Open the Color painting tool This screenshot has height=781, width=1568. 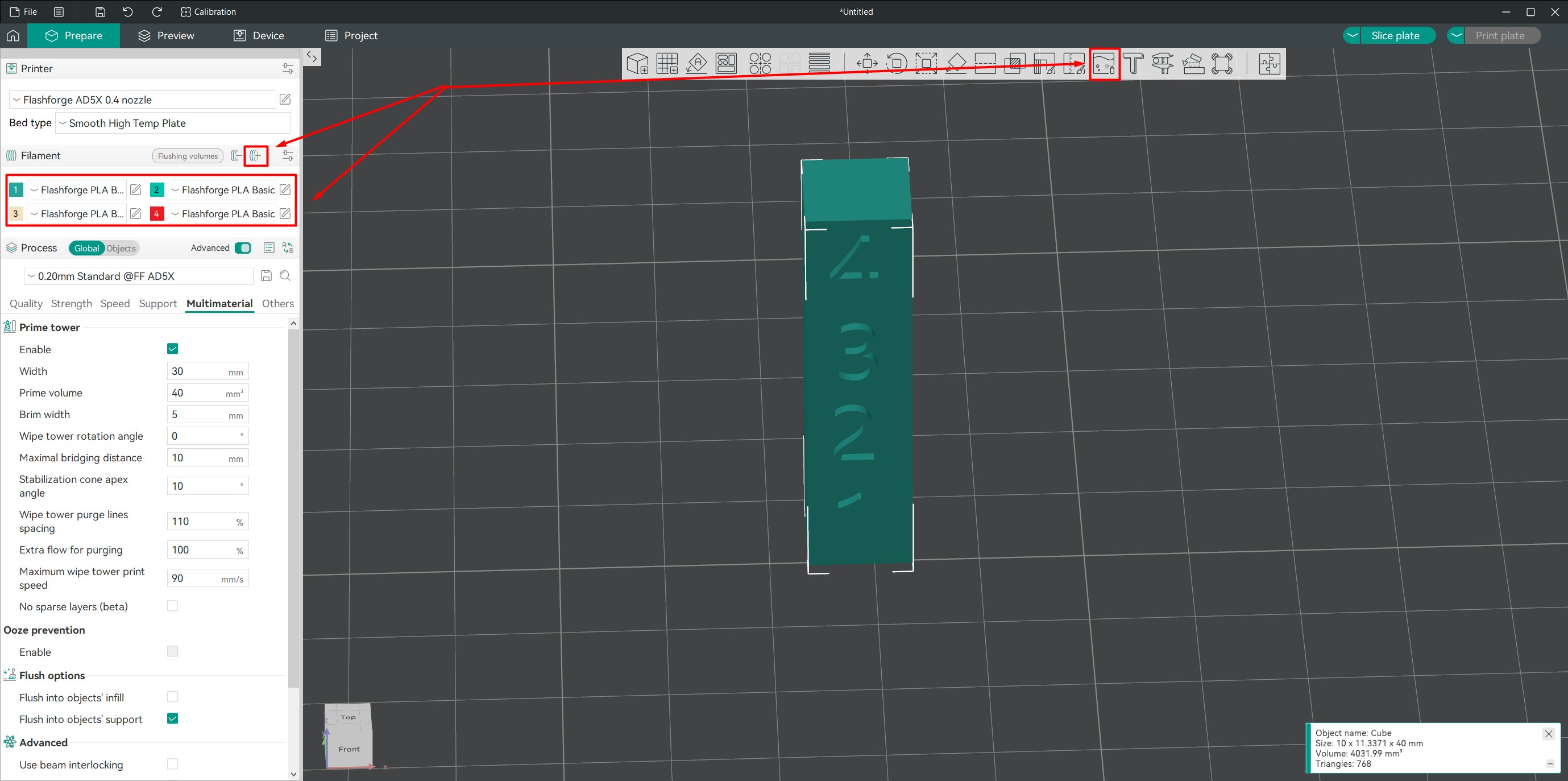[1104, 63]
